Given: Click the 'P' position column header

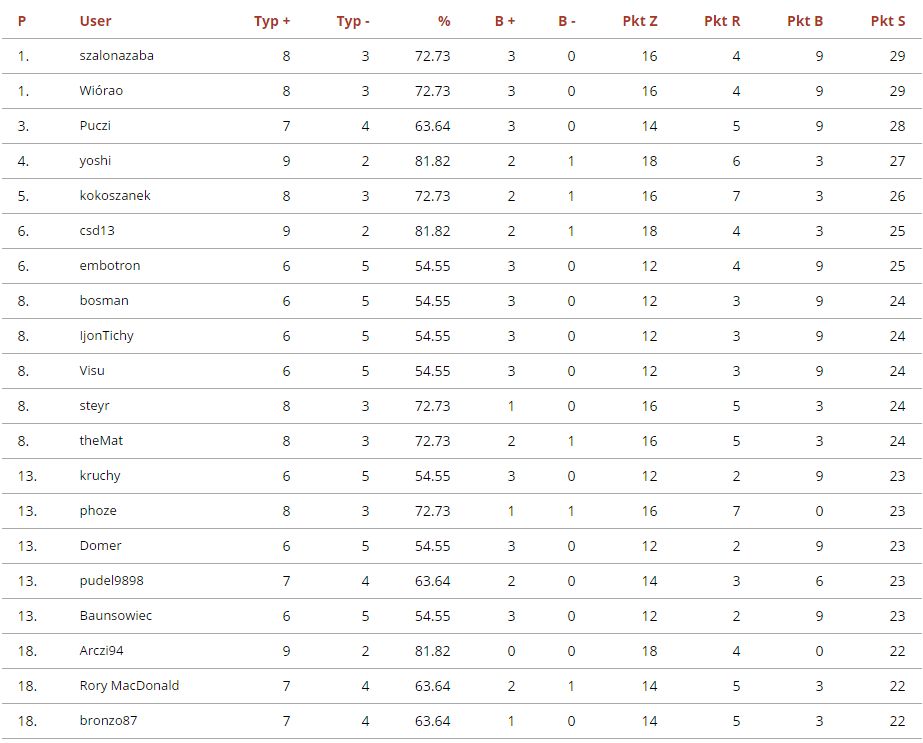Looking at the screenshot, I should [x=22, y=21].
